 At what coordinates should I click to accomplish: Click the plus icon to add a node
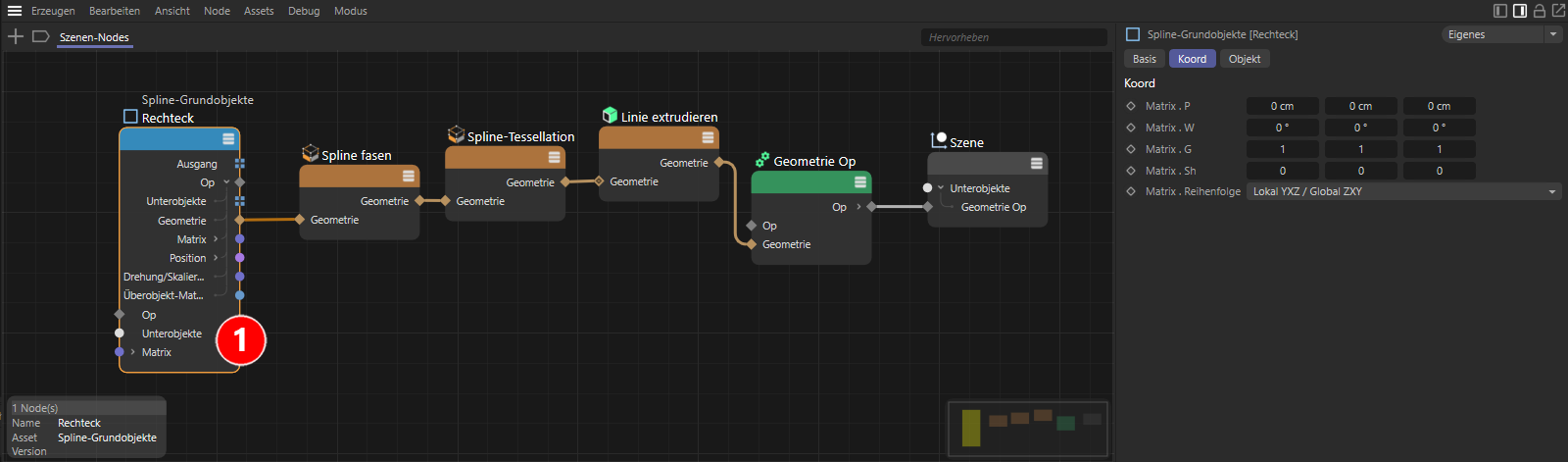(x=16, y=36)
